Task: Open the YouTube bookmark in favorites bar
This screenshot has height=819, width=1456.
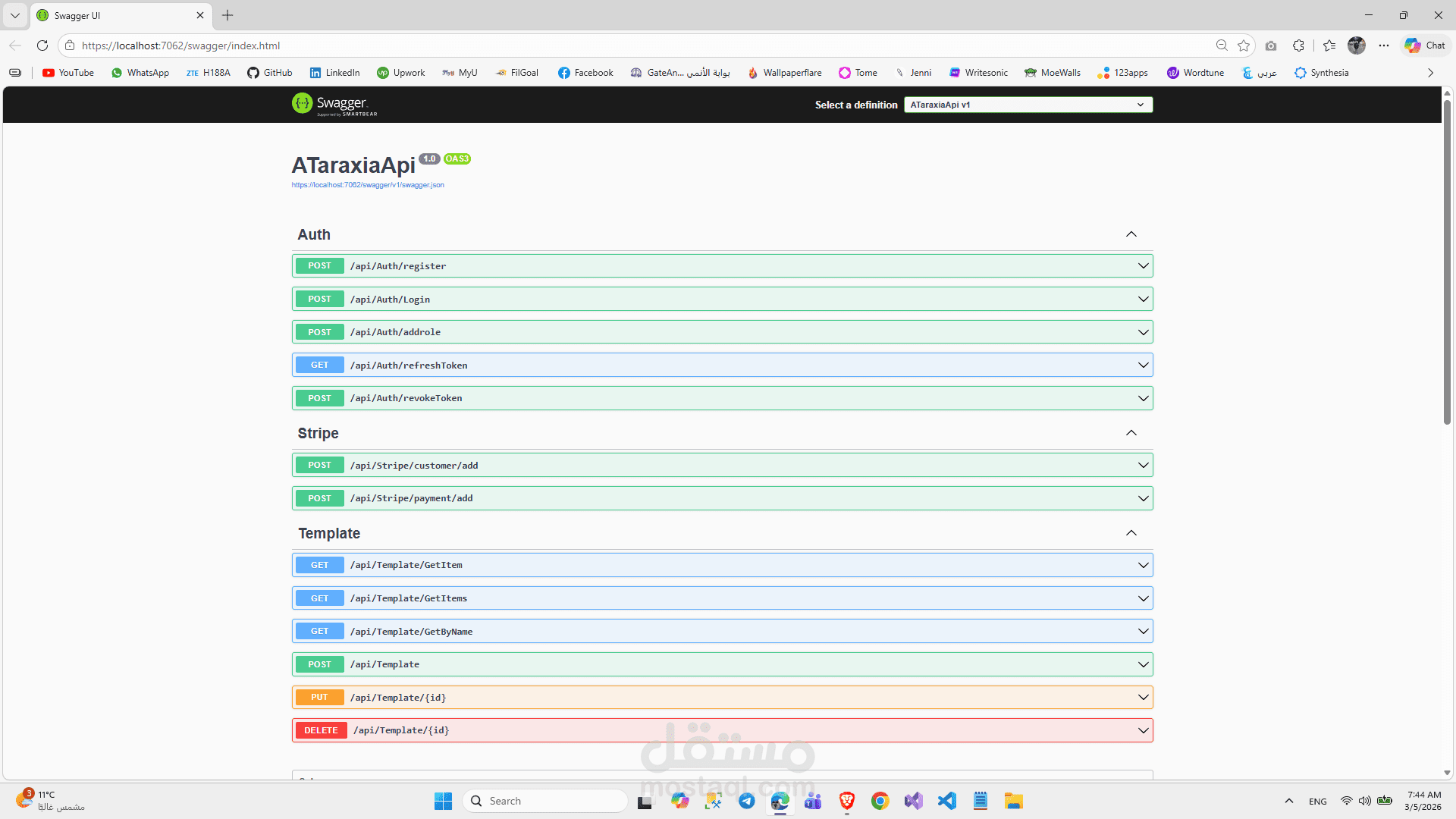Action: click(68, 73)
